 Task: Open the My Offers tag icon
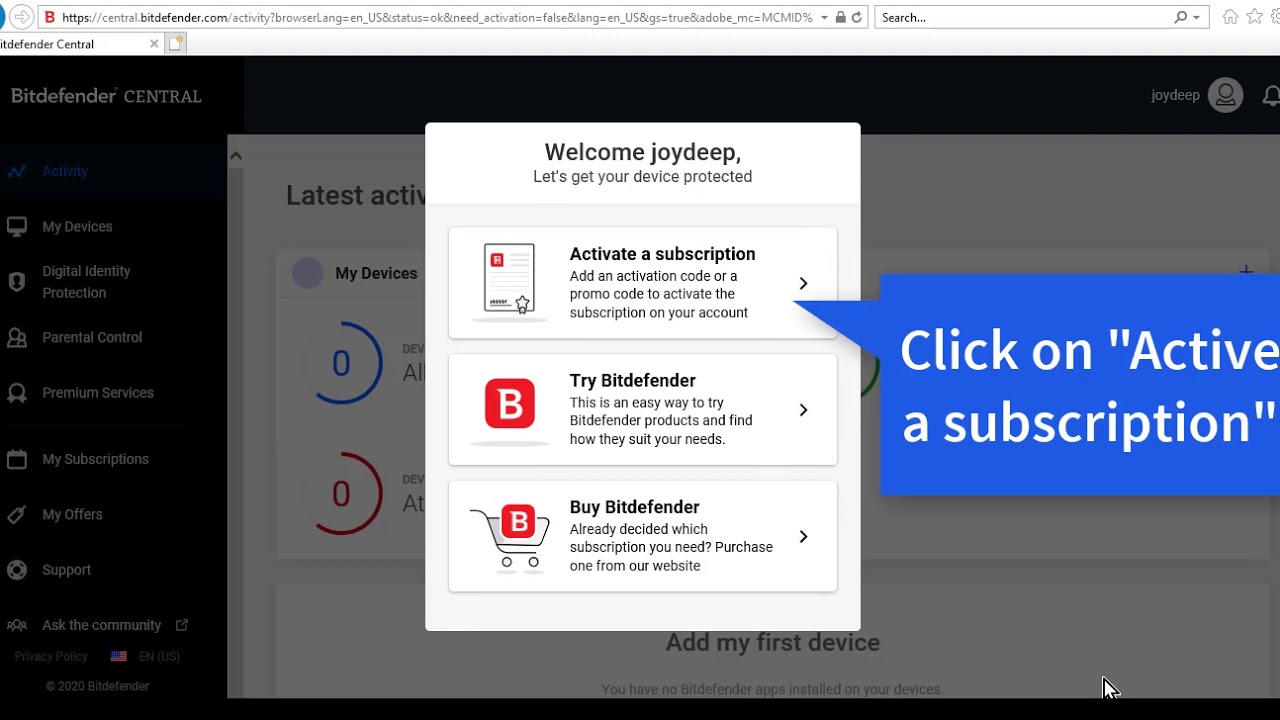point(16,514)
